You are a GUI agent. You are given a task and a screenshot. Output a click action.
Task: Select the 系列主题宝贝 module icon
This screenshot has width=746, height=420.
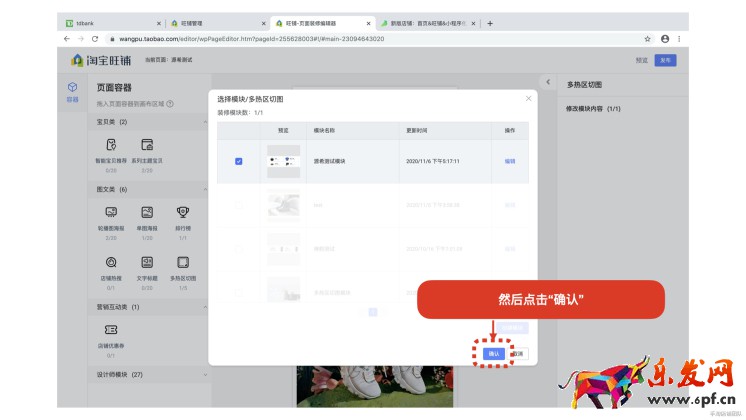coord(147,145)
